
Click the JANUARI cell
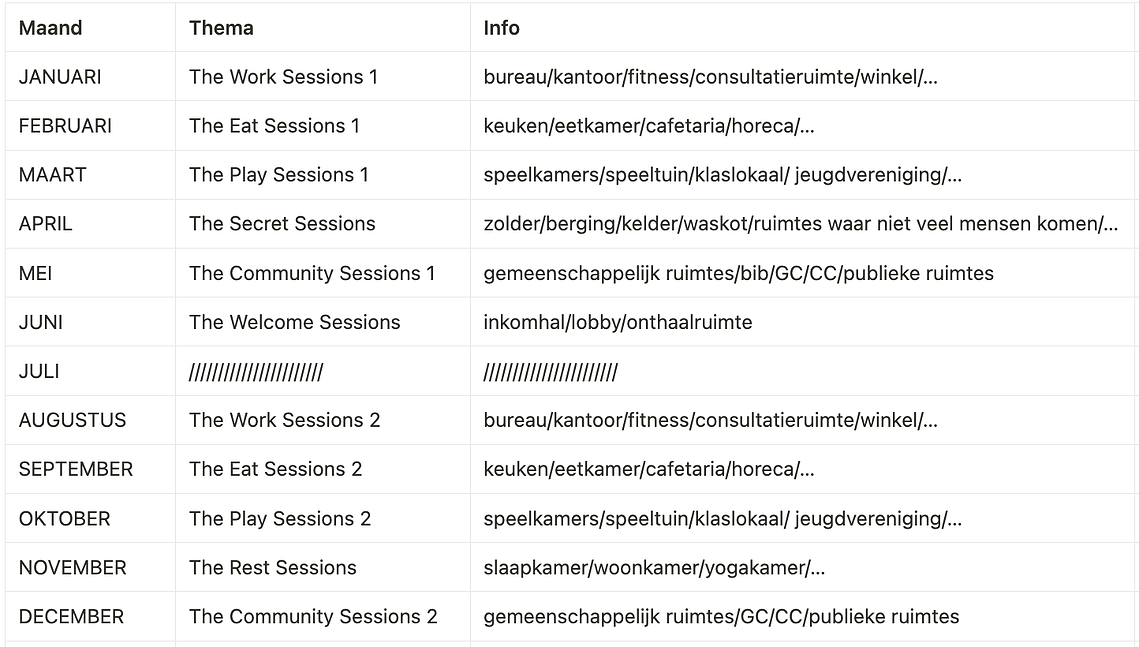(90, 76)
